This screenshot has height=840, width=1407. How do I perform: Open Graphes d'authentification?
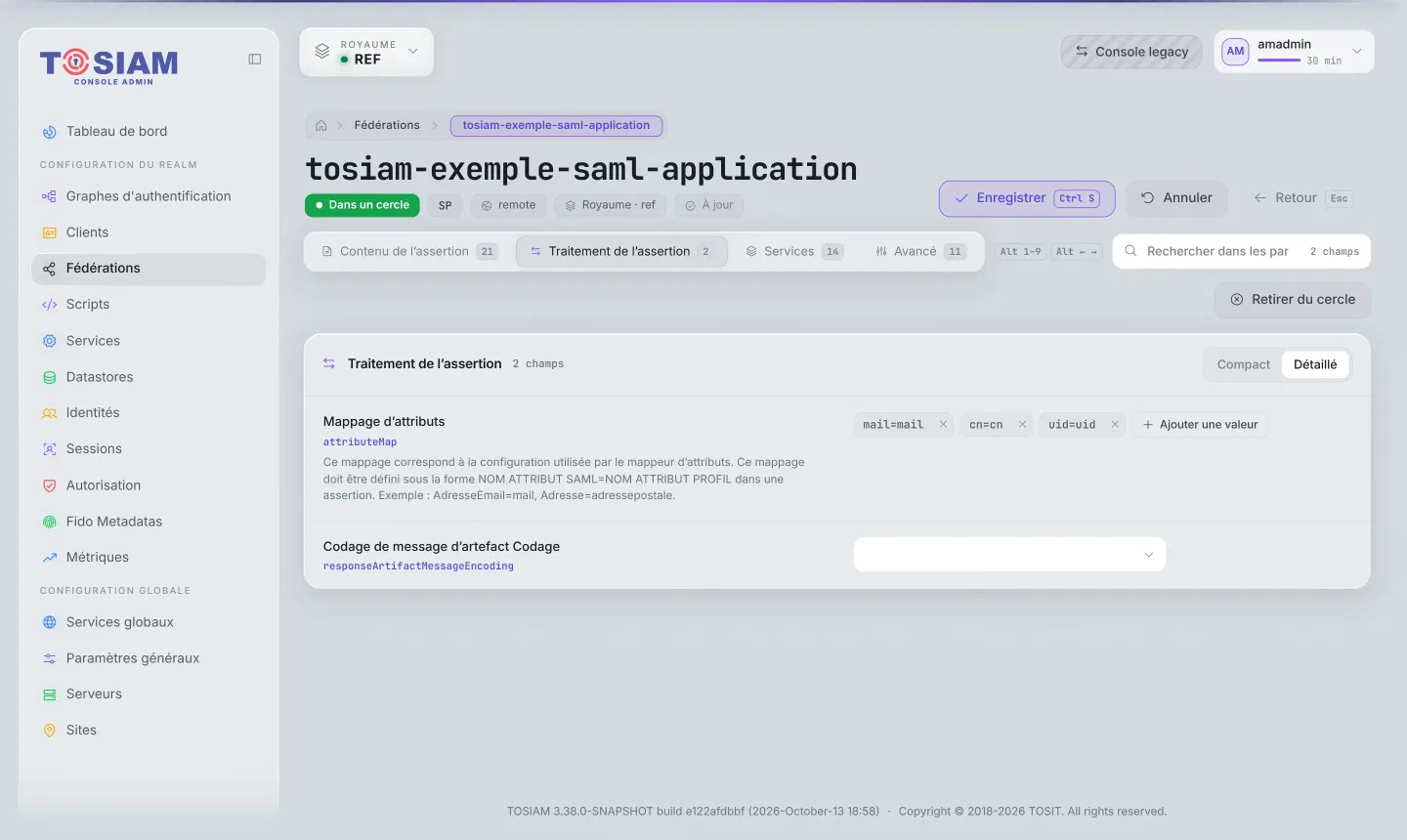coord(149,196)
